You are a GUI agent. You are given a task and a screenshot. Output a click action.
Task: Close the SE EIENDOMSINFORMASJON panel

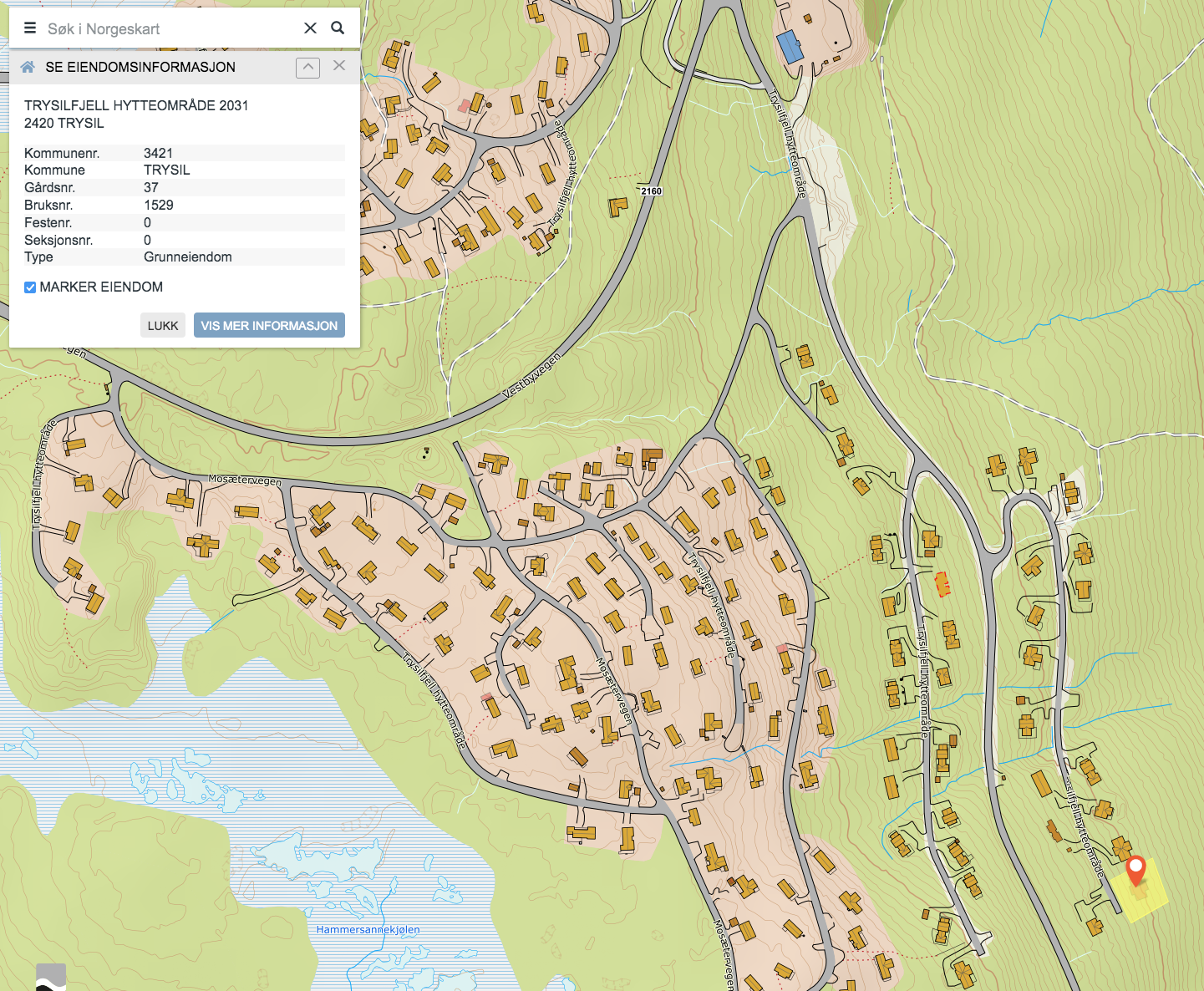pos(339,66)
